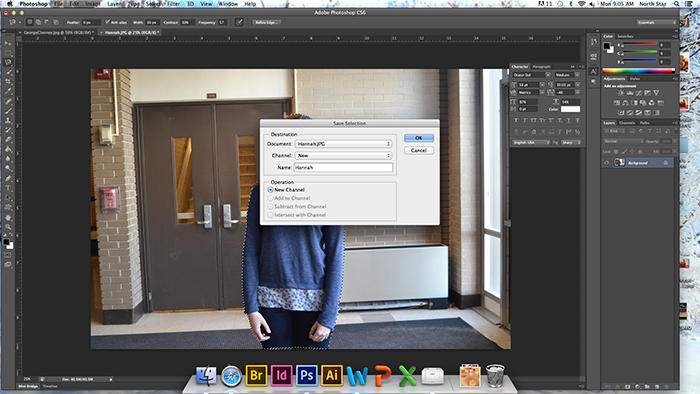
Task: Switch to the Paths tab
Action: (x=645, y=123)
